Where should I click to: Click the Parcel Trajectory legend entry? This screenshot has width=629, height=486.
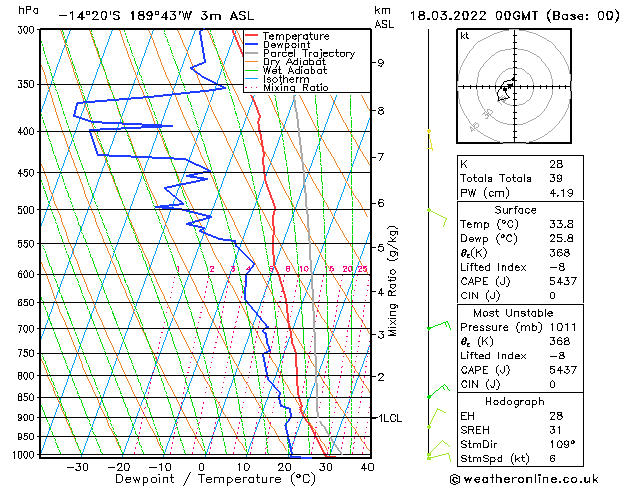(309, 53)
